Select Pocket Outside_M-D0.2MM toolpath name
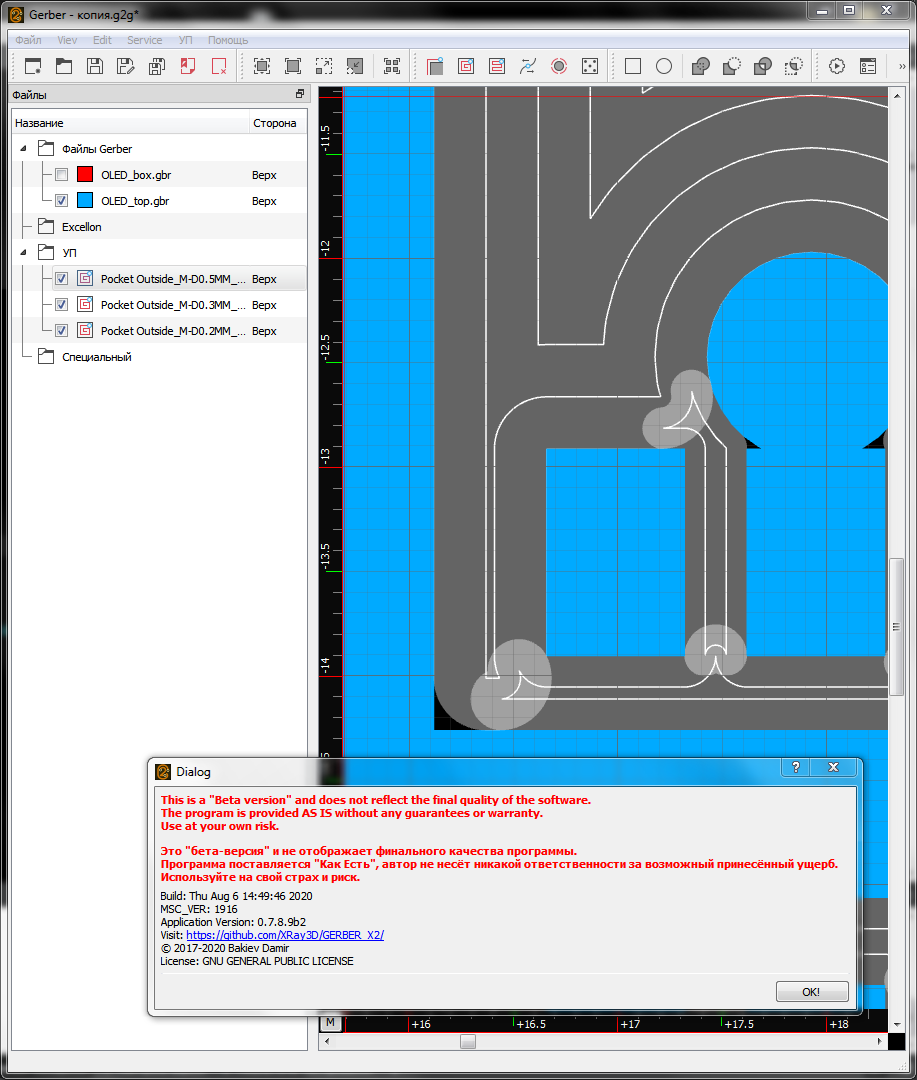Screen dimensions: 917x1080 point(173,331)
